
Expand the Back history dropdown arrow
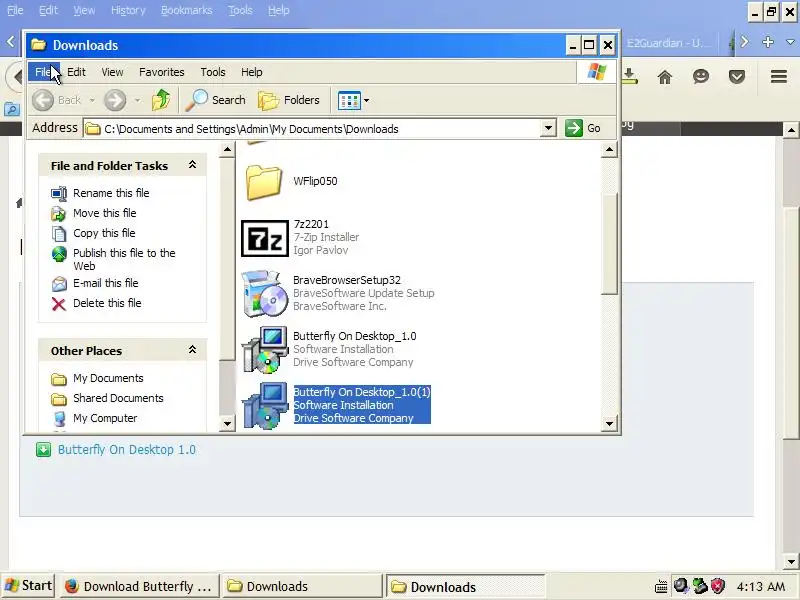point(92,101)
